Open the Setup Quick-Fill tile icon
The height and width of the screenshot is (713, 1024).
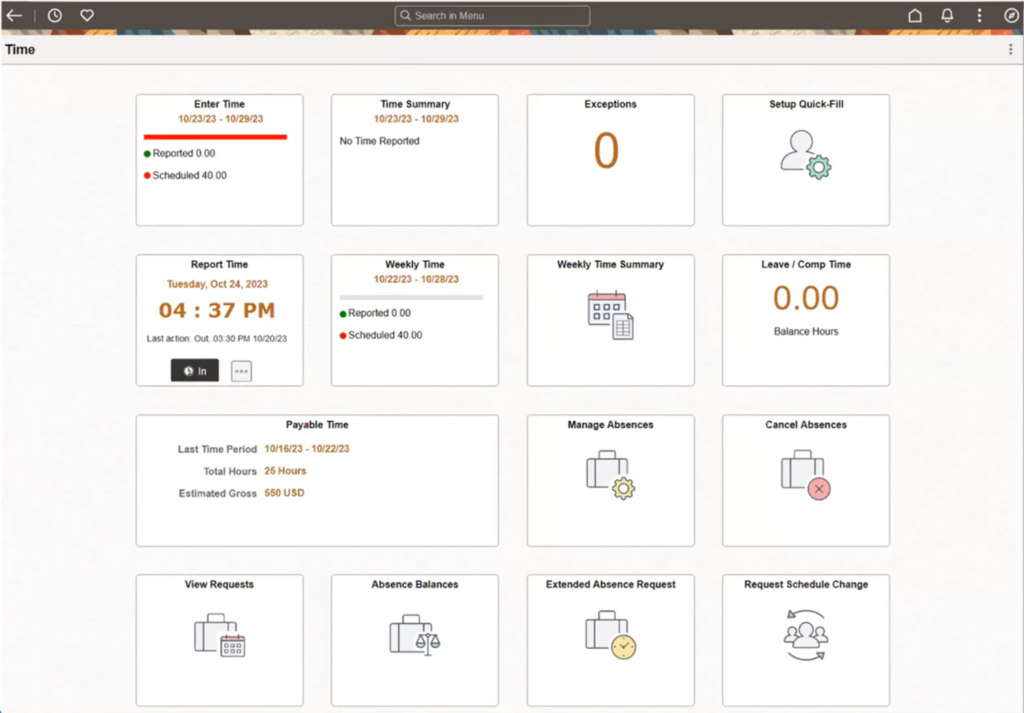pos(805,160)
